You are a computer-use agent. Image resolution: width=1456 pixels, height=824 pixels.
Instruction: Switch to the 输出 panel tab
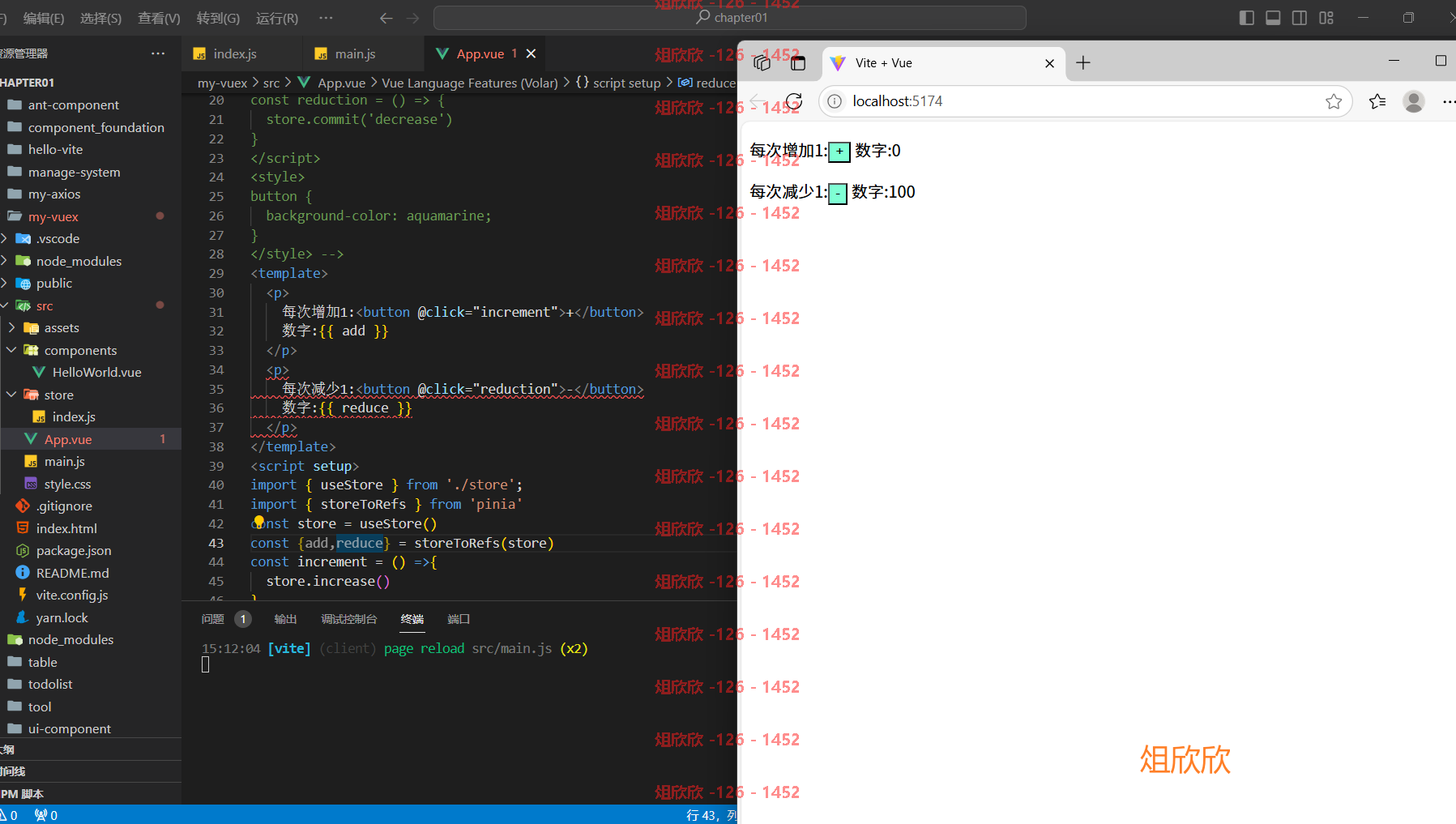(285, 619)
